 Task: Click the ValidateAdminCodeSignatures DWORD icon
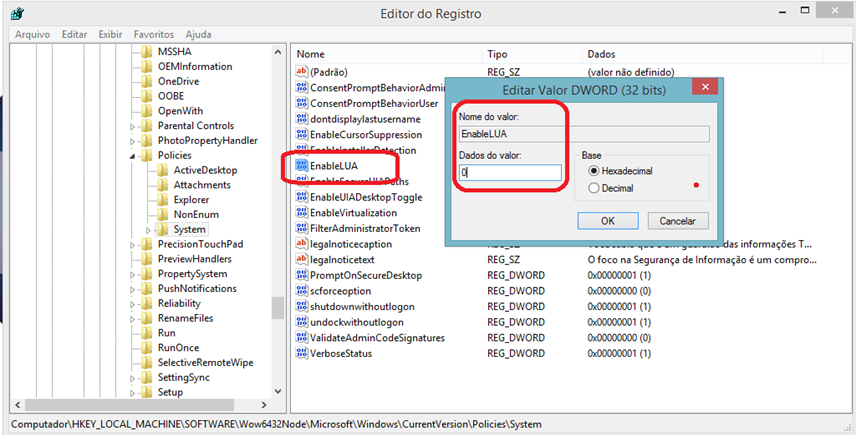301,338
